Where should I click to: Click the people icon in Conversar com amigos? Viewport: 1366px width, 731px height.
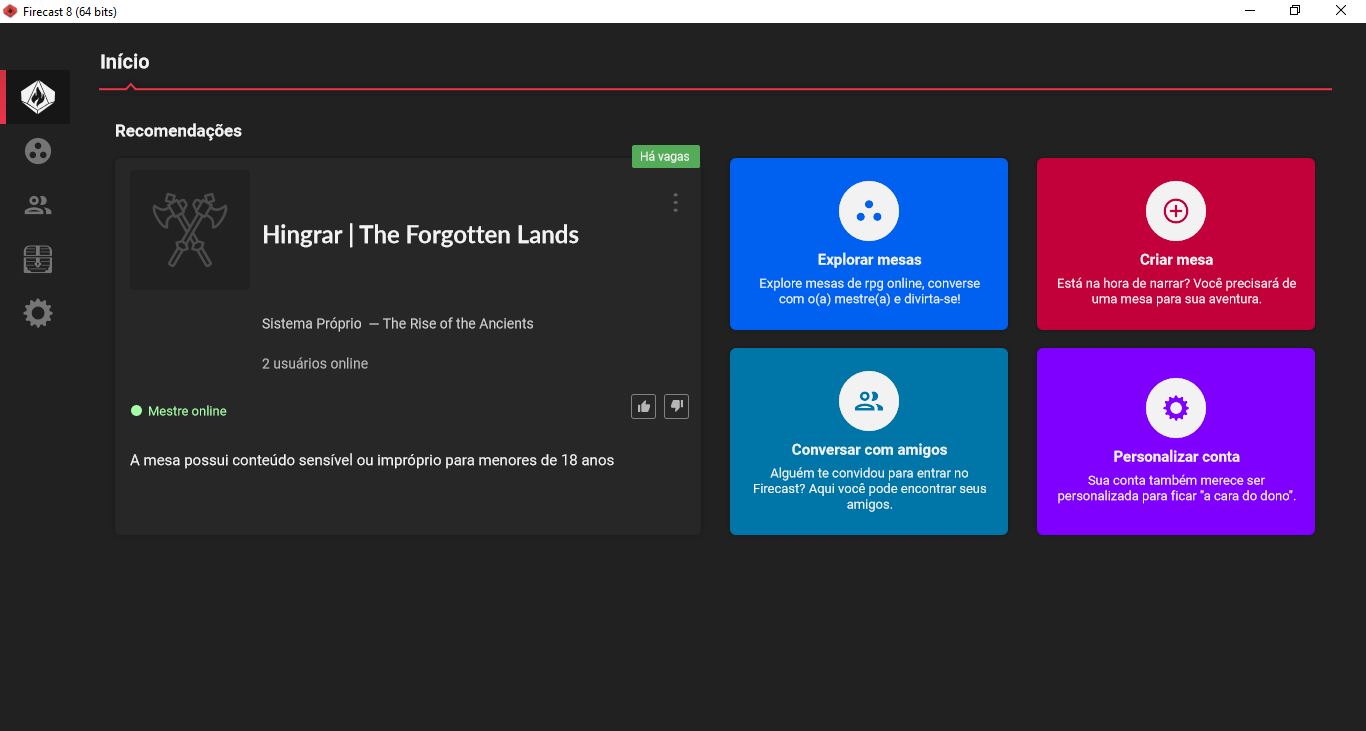tap(869, 401)
